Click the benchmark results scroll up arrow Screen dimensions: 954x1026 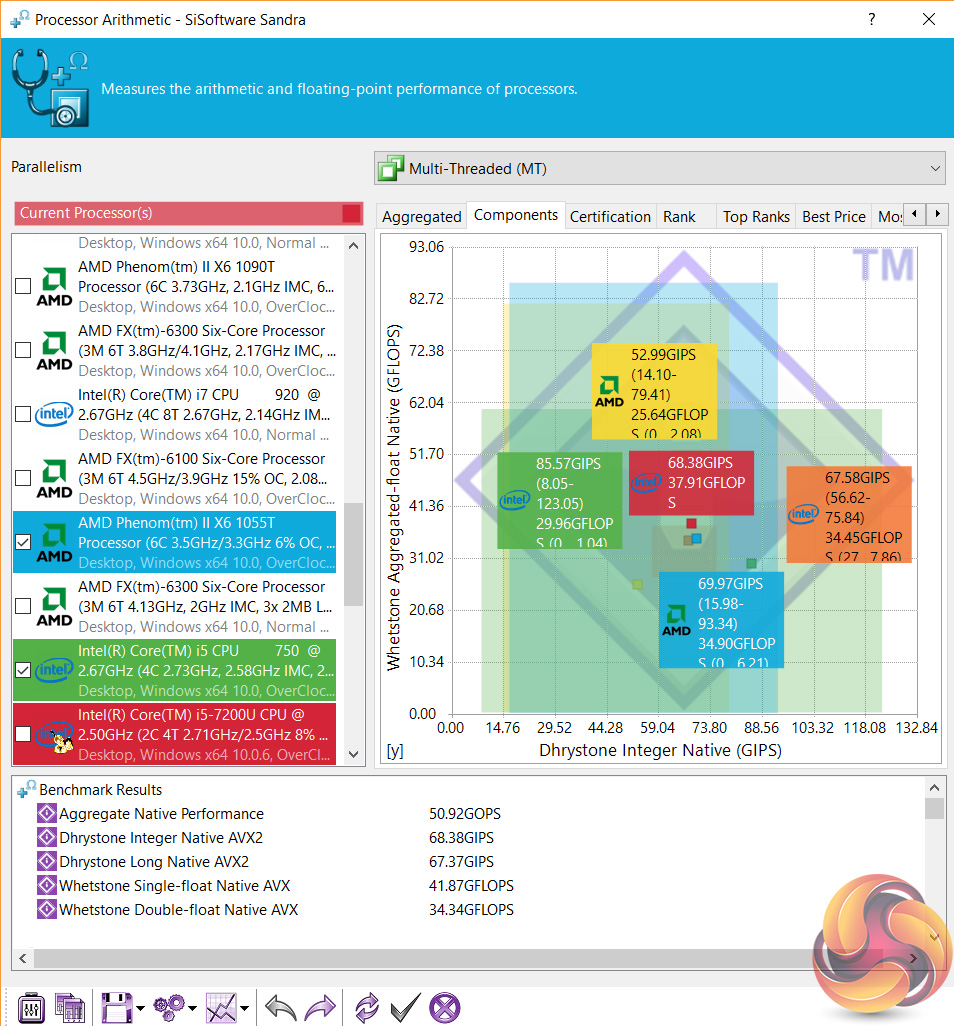(934, 787)
